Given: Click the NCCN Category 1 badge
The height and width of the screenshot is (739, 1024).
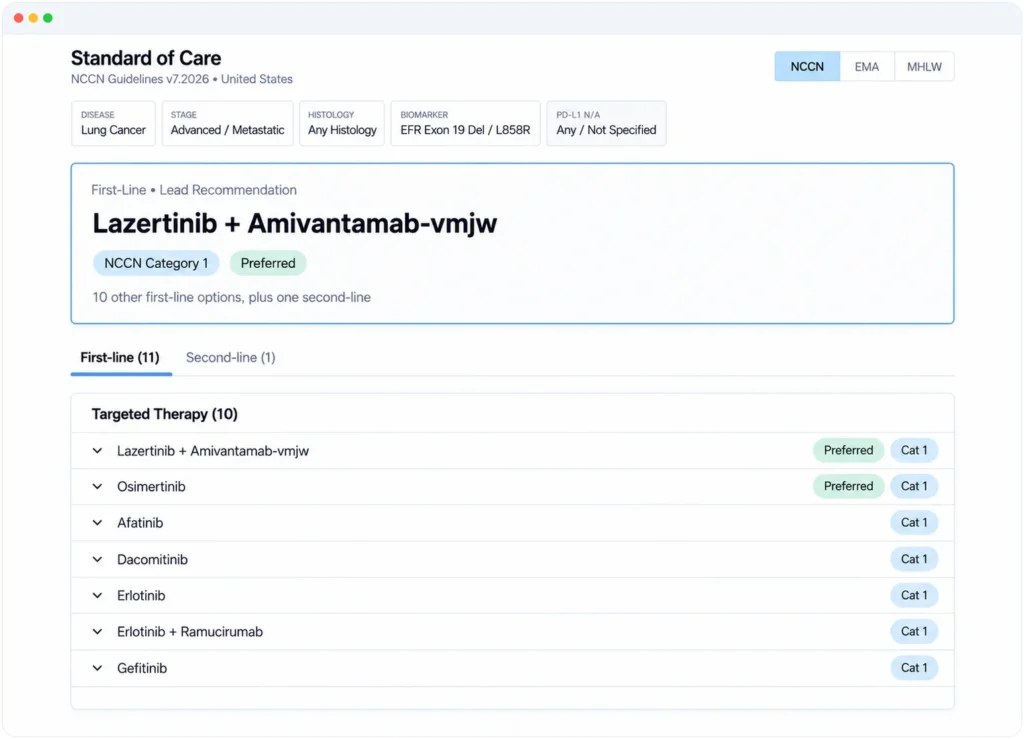Looking at the screenshot, I should 156,263.
